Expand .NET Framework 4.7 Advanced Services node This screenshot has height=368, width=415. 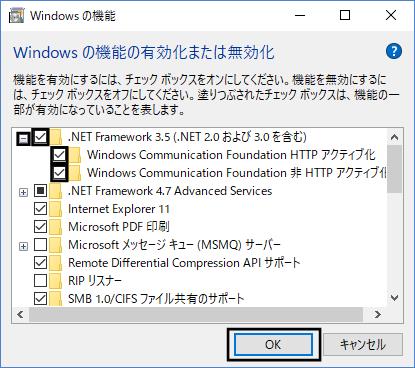pos(23,192)
